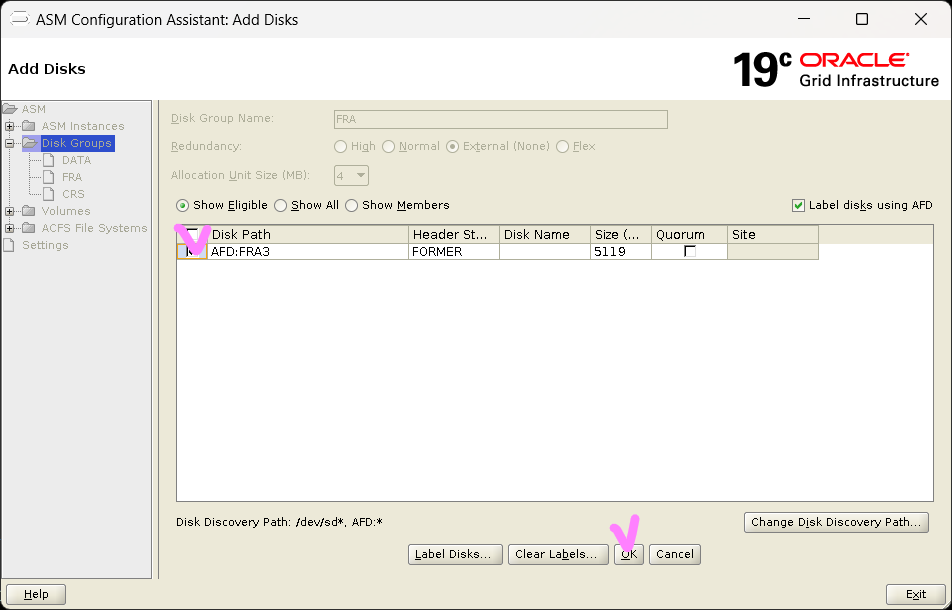Image resolution: width=952 pixels, height=610 pixels.
Task: Expand the ASM Instances tree node
Action: pos(10,126)
